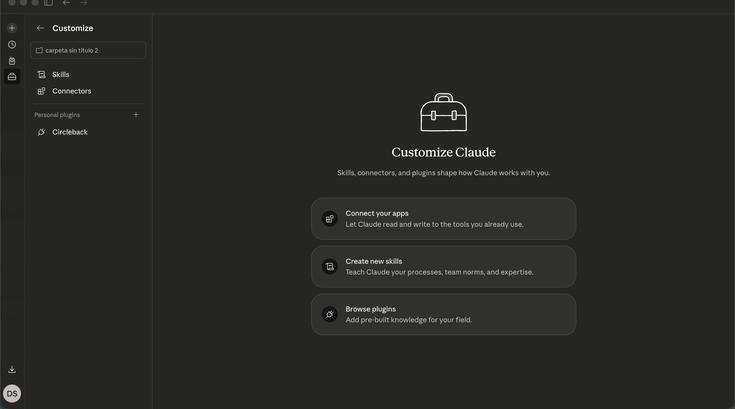Start a new chat with plus icon
Viewport: 735px width, 409px height.
tap(12, 28)
